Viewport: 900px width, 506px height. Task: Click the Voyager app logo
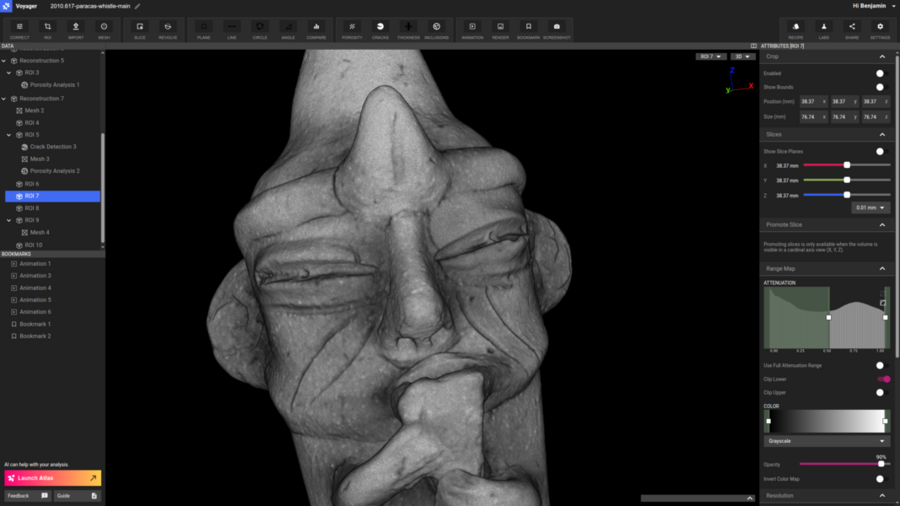6,6
